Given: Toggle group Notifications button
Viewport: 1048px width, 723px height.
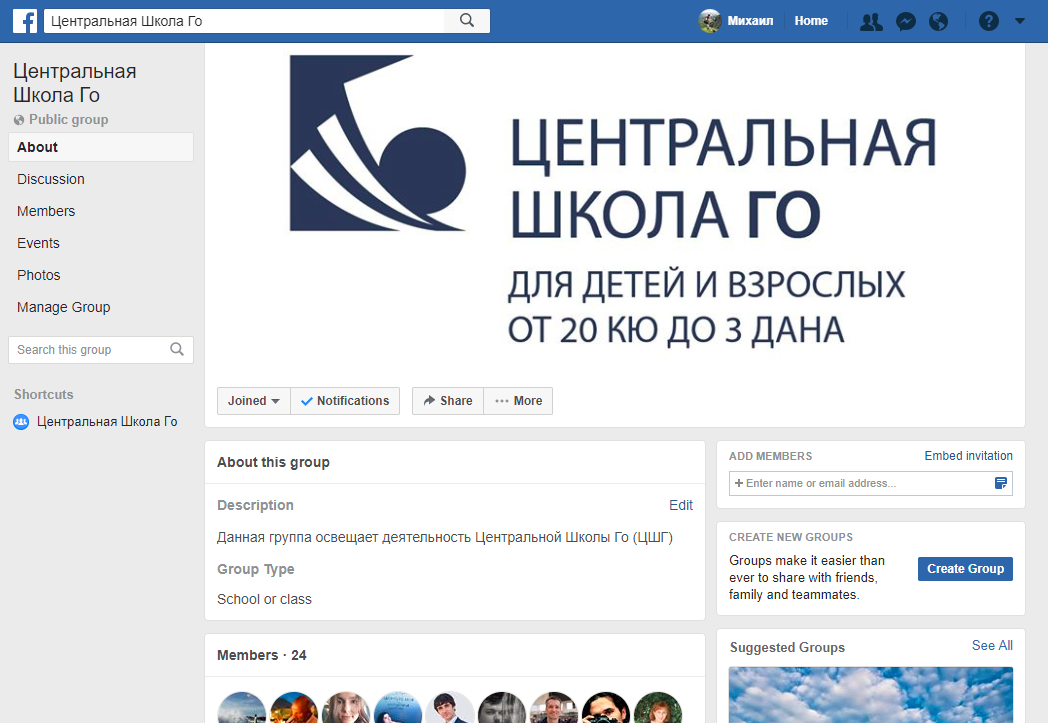Looking at the screenshot, I should click(345, 401).
